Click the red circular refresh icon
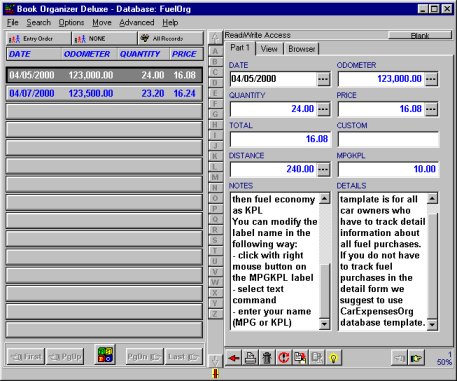This screenshot has width=457, height=381. click(284, 358)
